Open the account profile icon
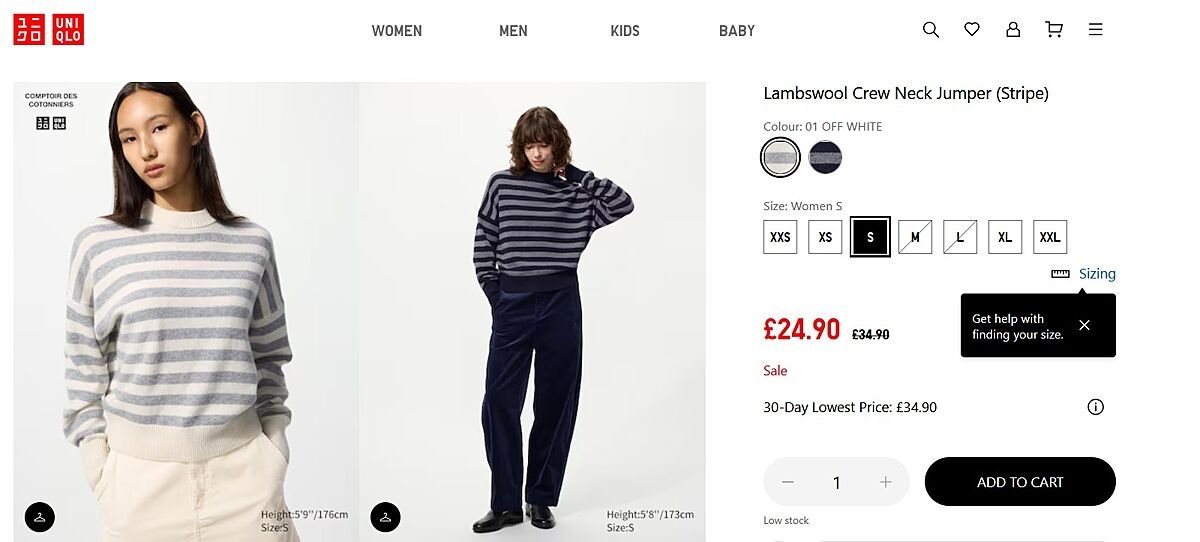This screenshot has height=542, width=1200. coord(1013,30)
